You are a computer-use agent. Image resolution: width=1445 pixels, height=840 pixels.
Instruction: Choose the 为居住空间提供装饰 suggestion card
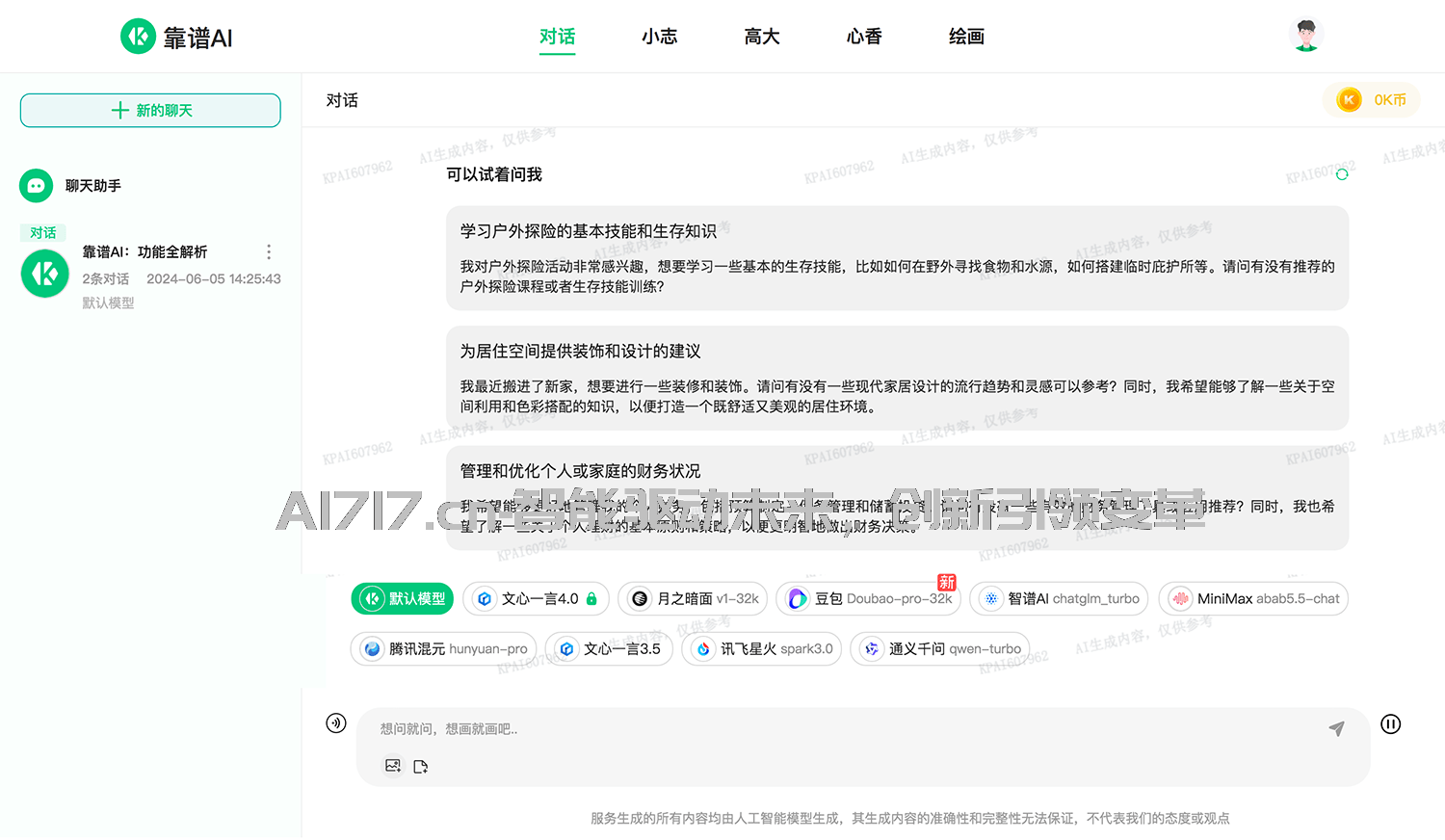coord(897,378)
